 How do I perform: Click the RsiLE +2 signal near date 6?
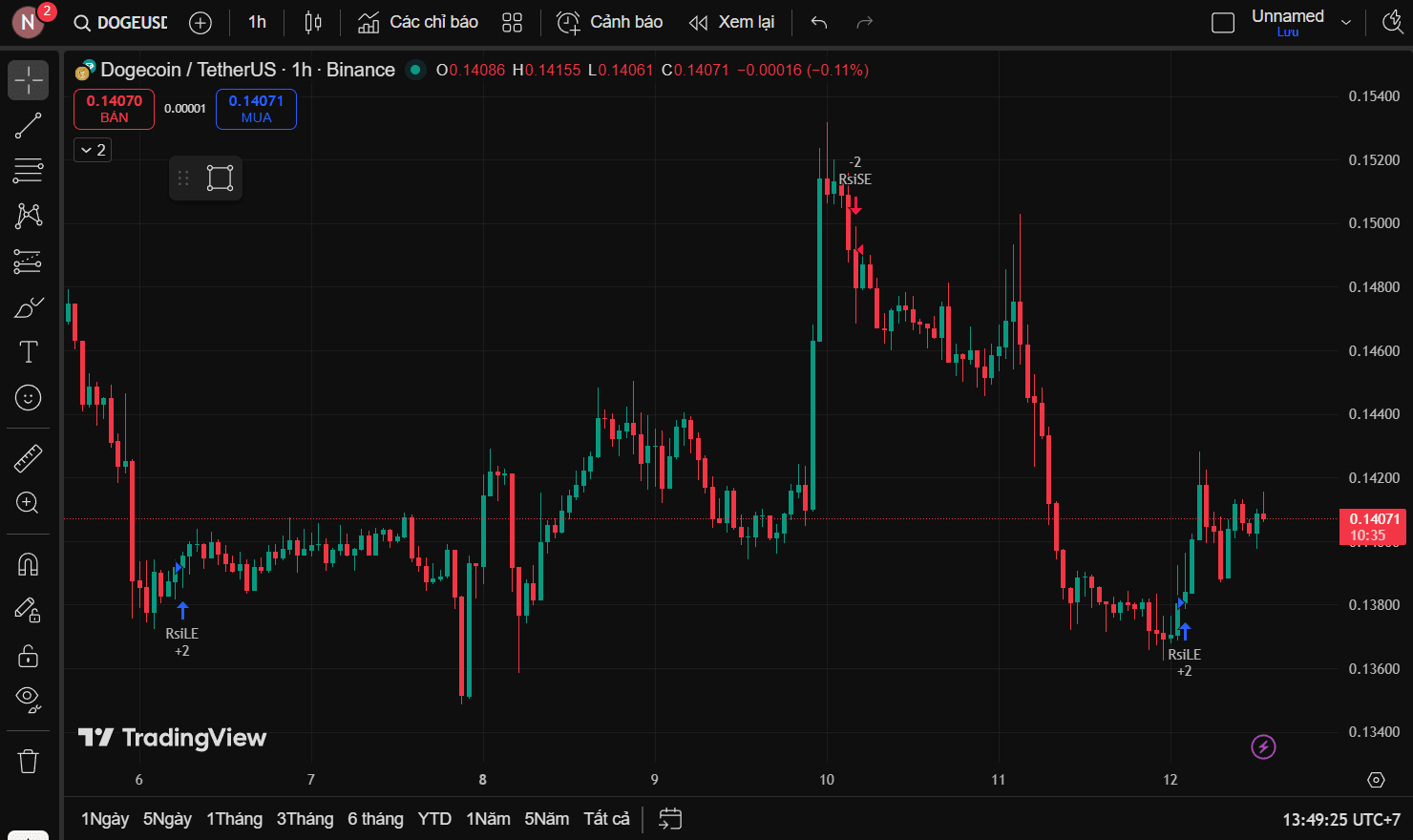click(181, 642)
